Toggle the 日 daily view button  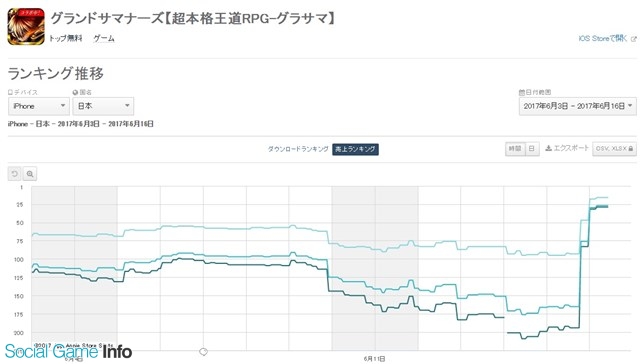pos(532,149)
